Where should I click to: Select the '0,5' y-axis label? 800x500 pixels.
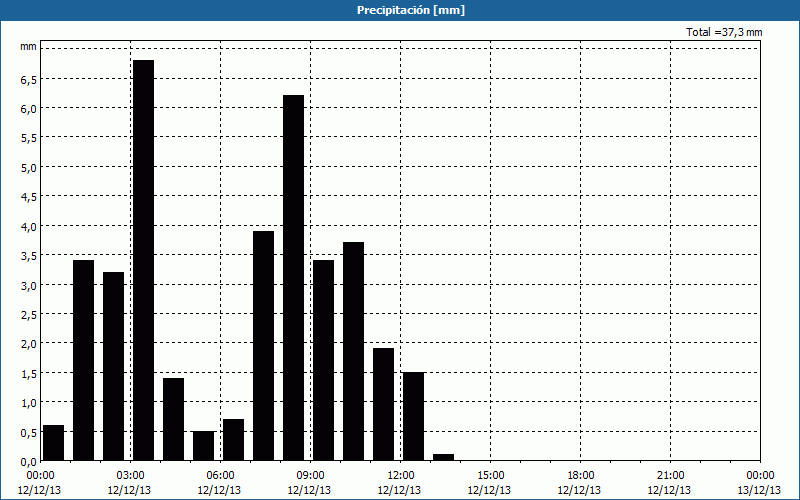pyautogui.click(x=29, y=433)
